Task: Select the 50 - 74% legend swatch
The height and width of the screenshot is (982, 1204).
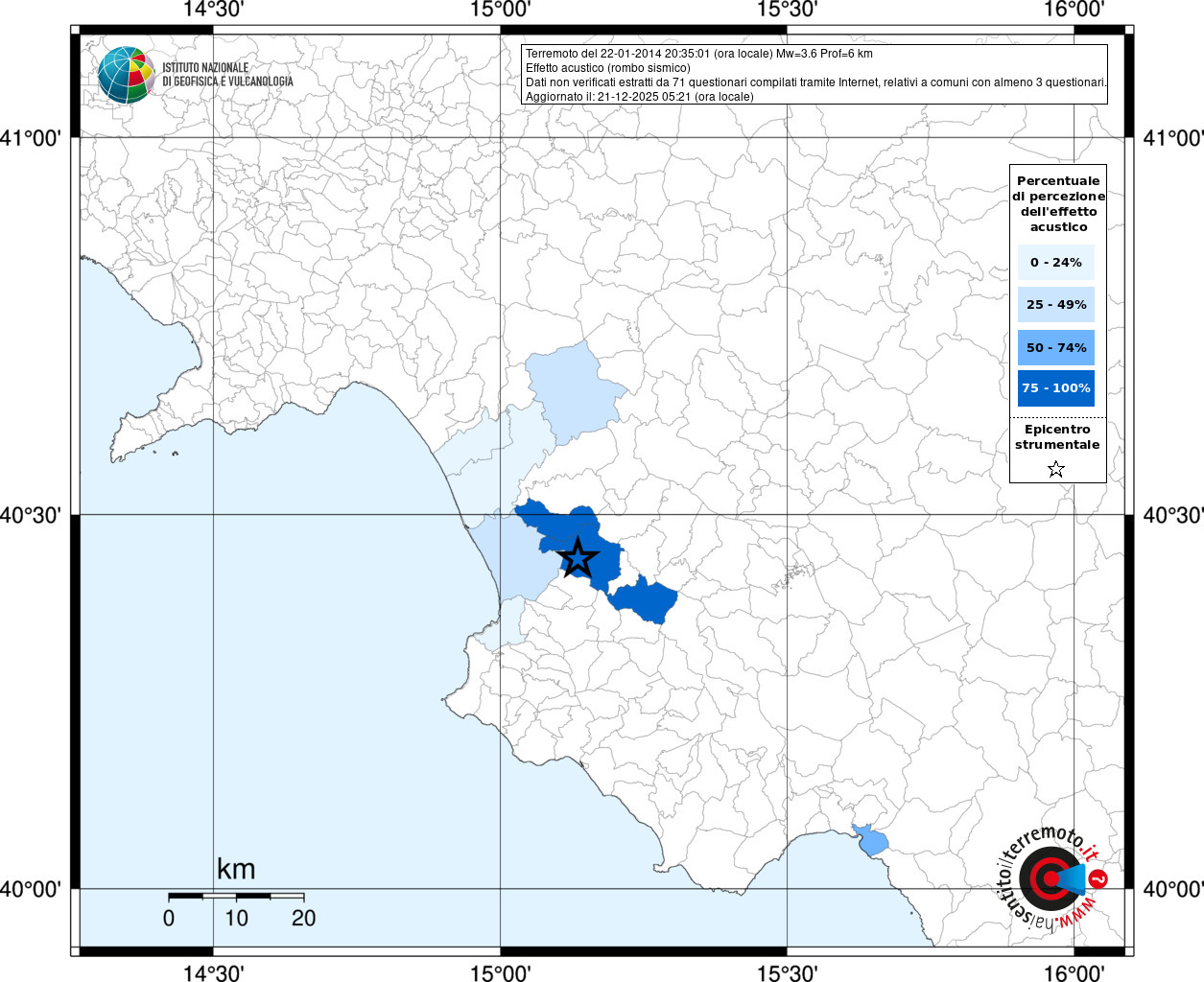Action: 1055,347
